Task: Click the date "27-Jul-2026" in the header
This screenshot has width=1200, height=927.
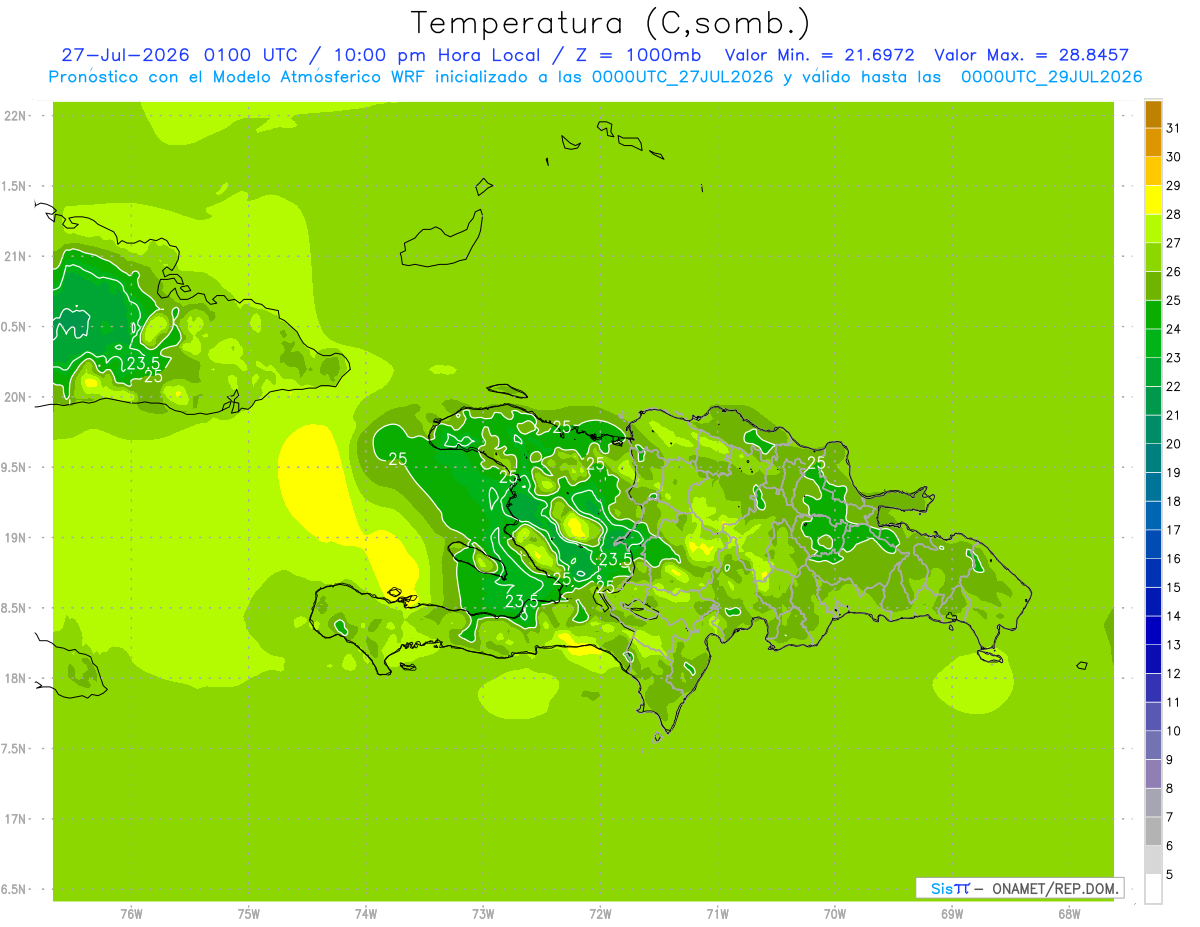Action: point(127,55)
